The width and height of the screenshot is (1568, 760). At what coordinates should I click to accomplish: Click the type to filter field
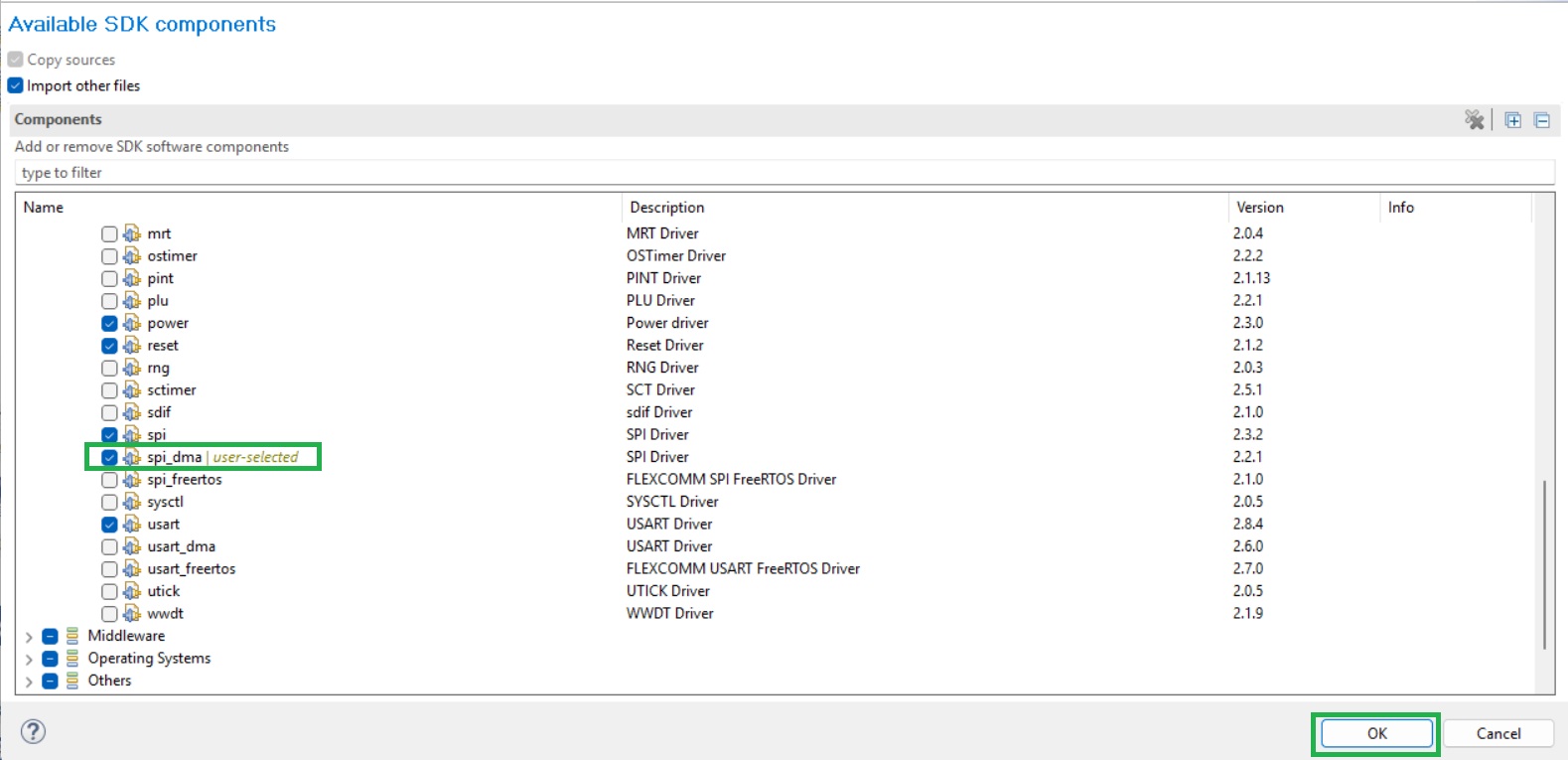click(784, 173)
